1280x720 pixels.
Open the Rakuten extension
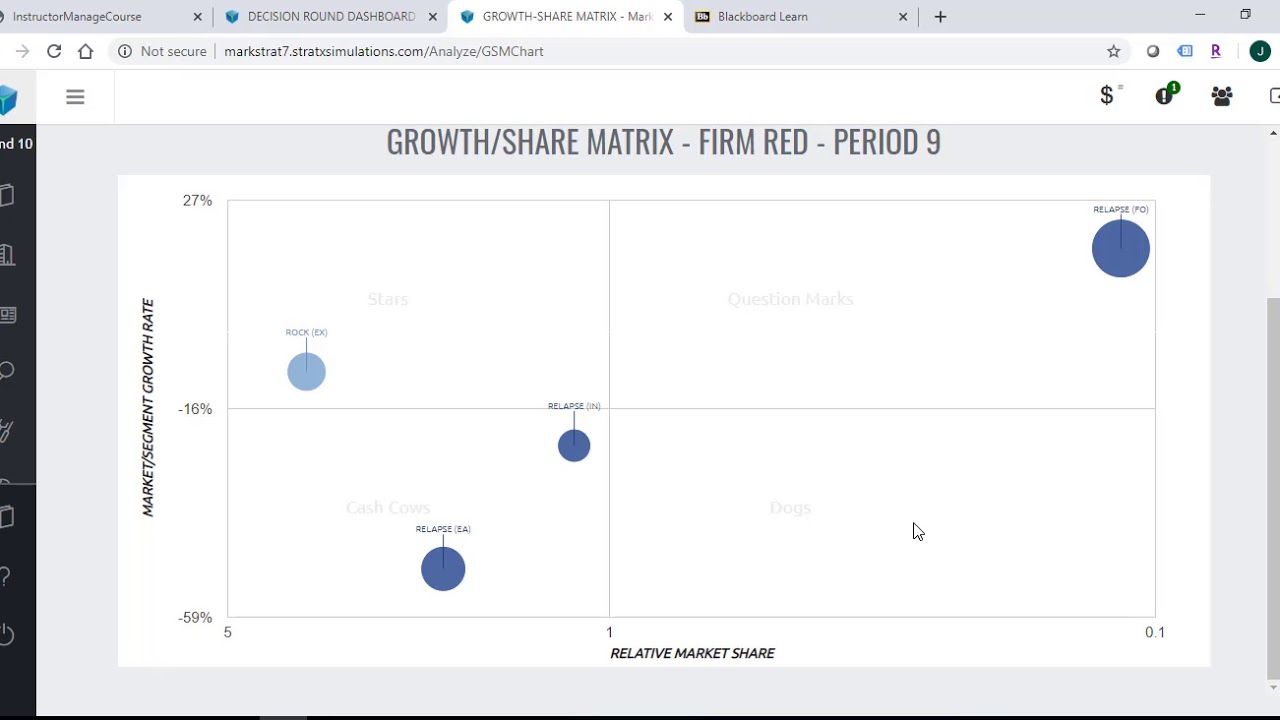coord(1215,51)
